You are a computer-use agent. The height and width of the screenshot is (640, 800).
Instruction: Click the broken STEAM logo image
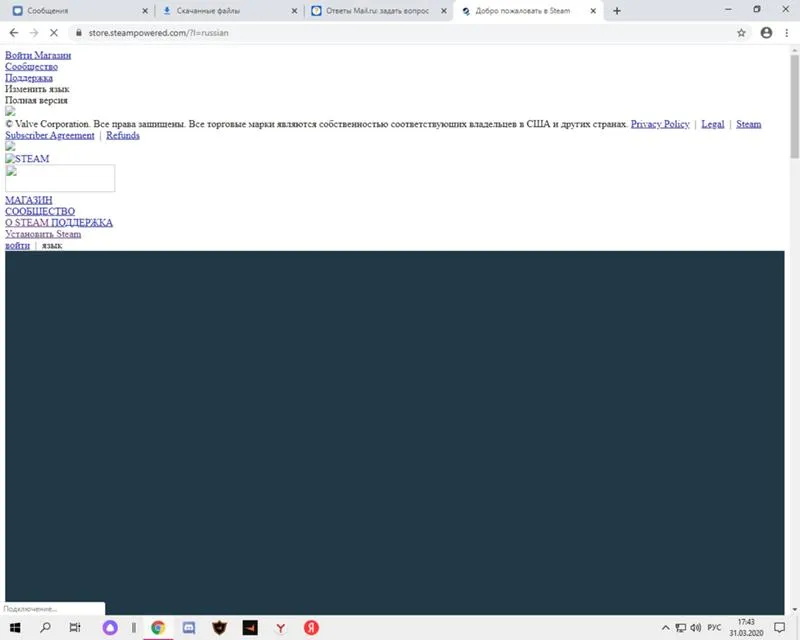(28, 159)
